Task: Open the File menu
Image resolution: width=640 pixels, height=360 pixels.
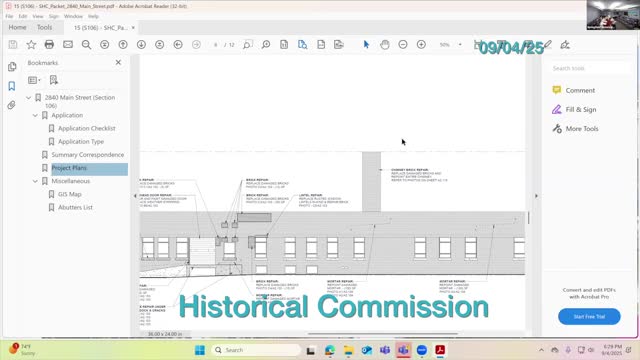Action: (9, 16)
